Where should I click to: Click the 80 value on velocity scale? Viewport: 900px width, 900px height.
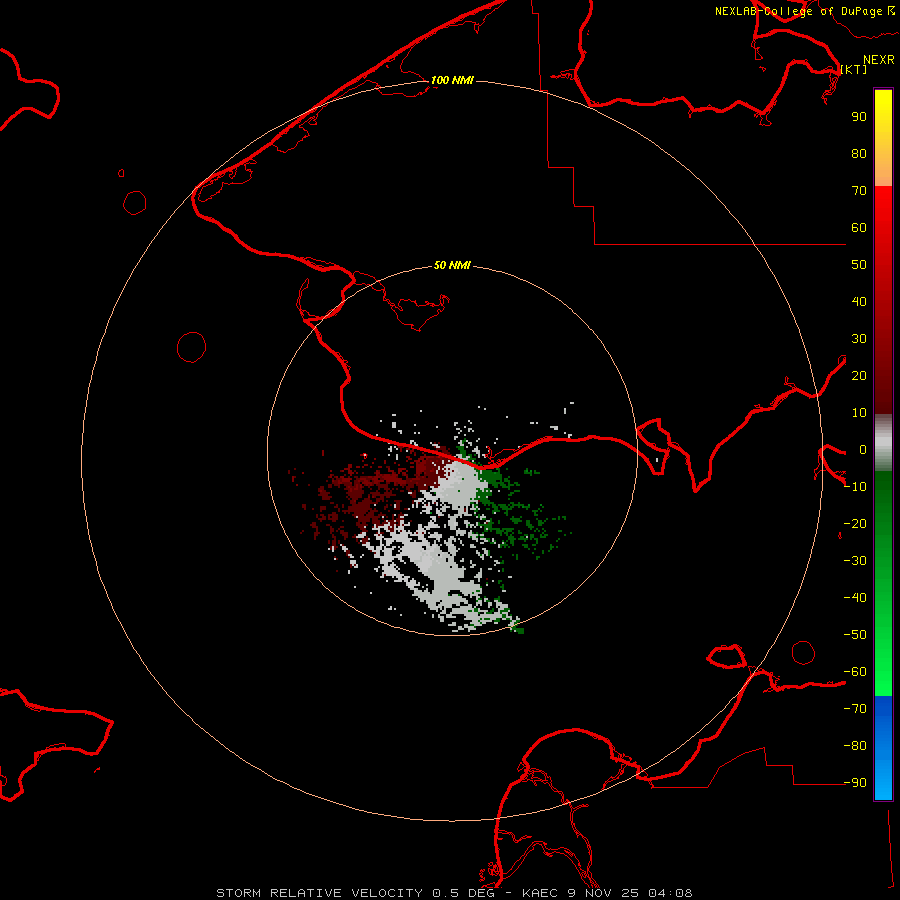[x=859, y=153]
